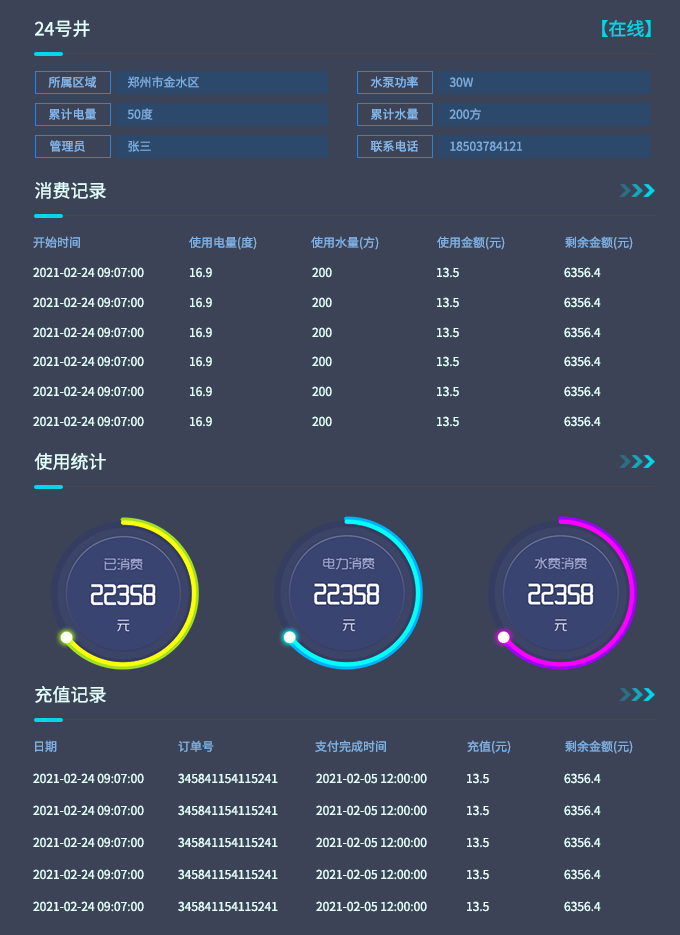This screenshot has width=680, height=935.
Task: Click the 订单号 column header
Action: [196, 747]
